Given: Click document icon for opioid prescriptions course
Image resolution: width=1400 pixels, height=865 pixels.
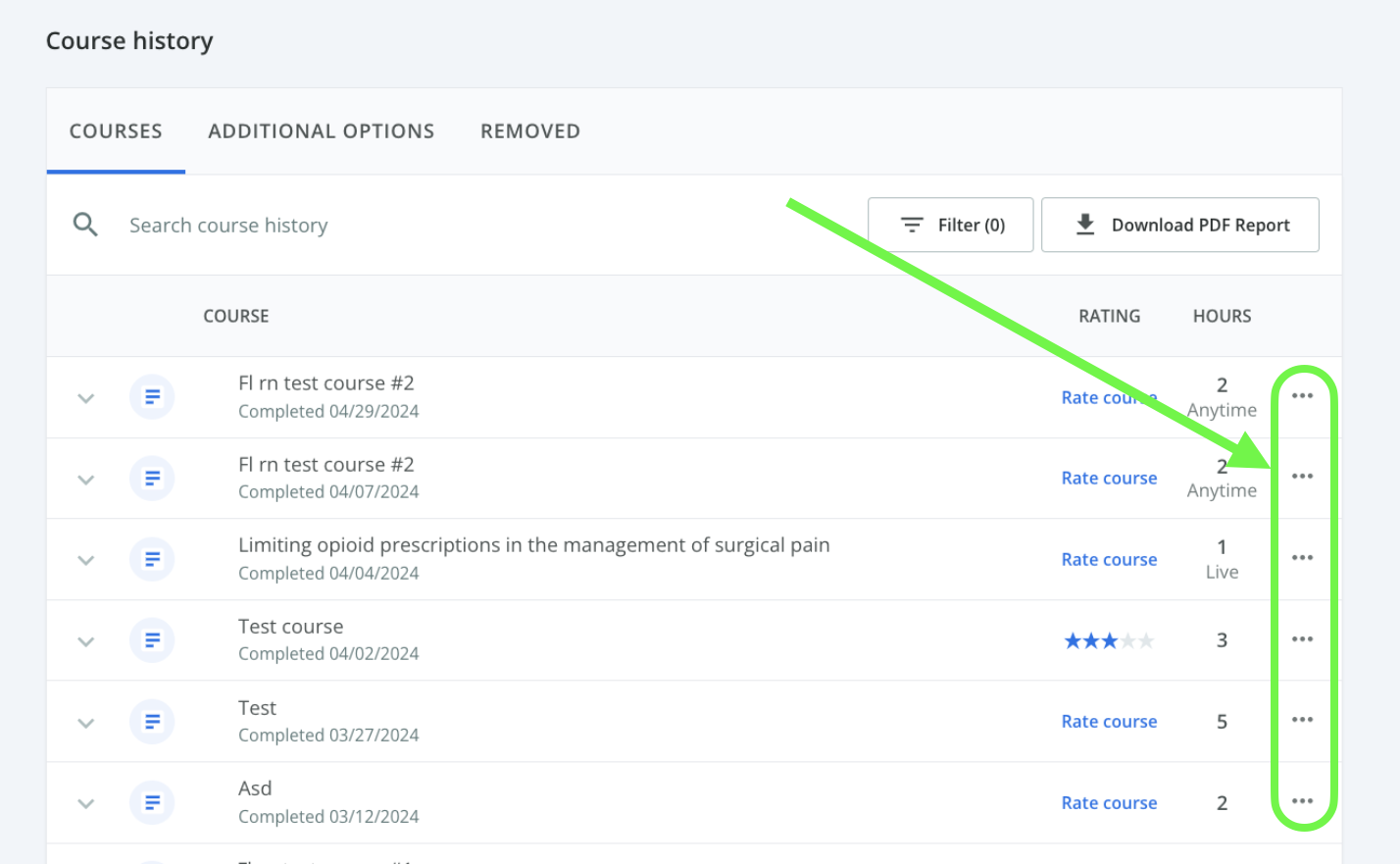Looking at the screenshot, I should click(x=152, y=559).
